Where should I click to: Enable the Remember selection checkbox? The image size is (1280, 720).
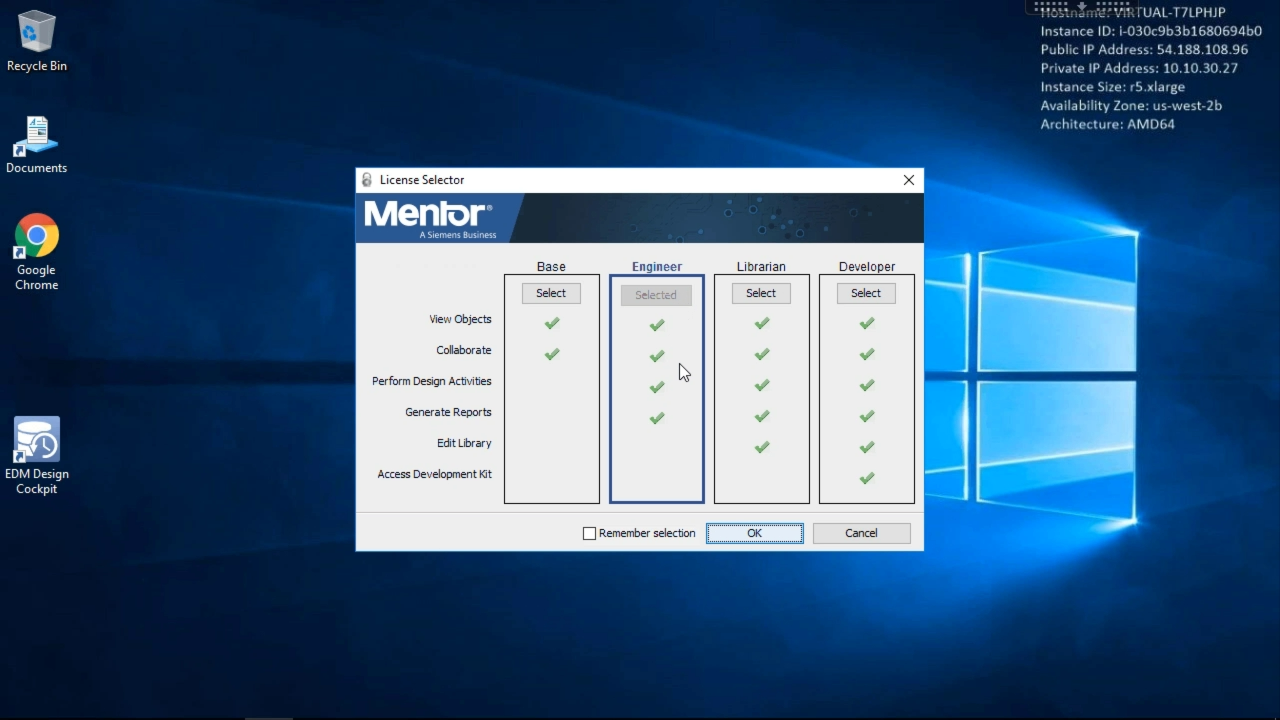coord(590,534)
